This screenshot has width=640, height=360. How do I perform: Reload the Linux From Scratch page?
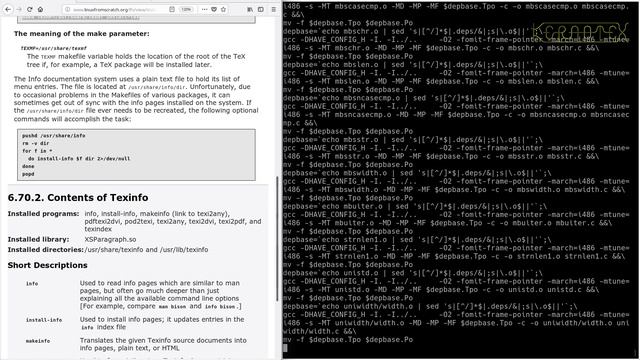[29, 9]
